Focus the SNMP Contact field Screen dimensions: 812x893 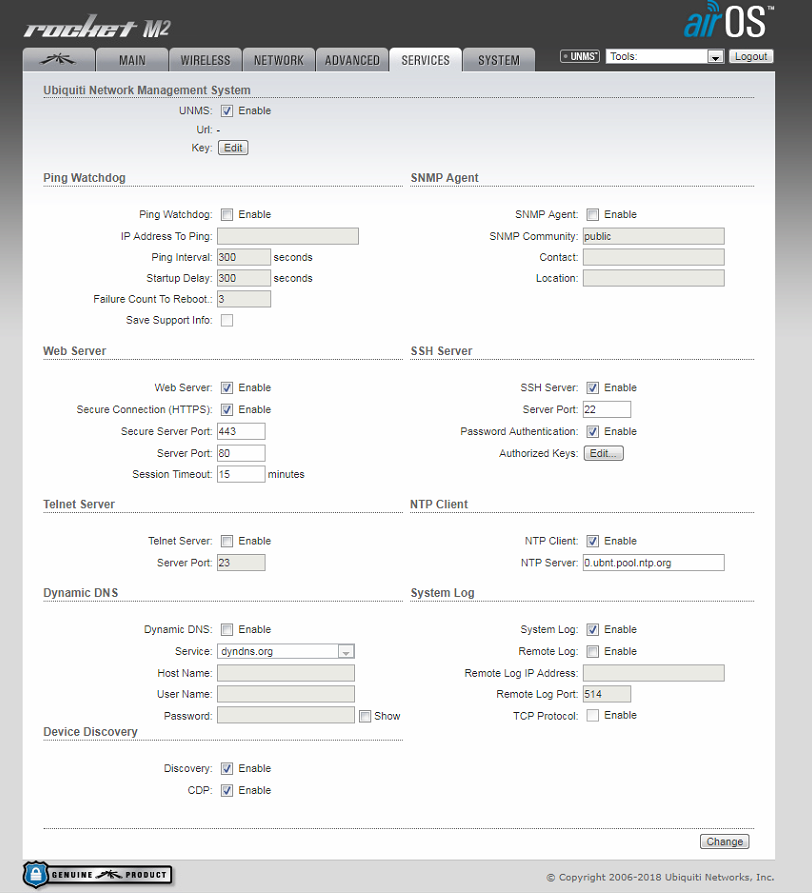(x=654, y=257)
